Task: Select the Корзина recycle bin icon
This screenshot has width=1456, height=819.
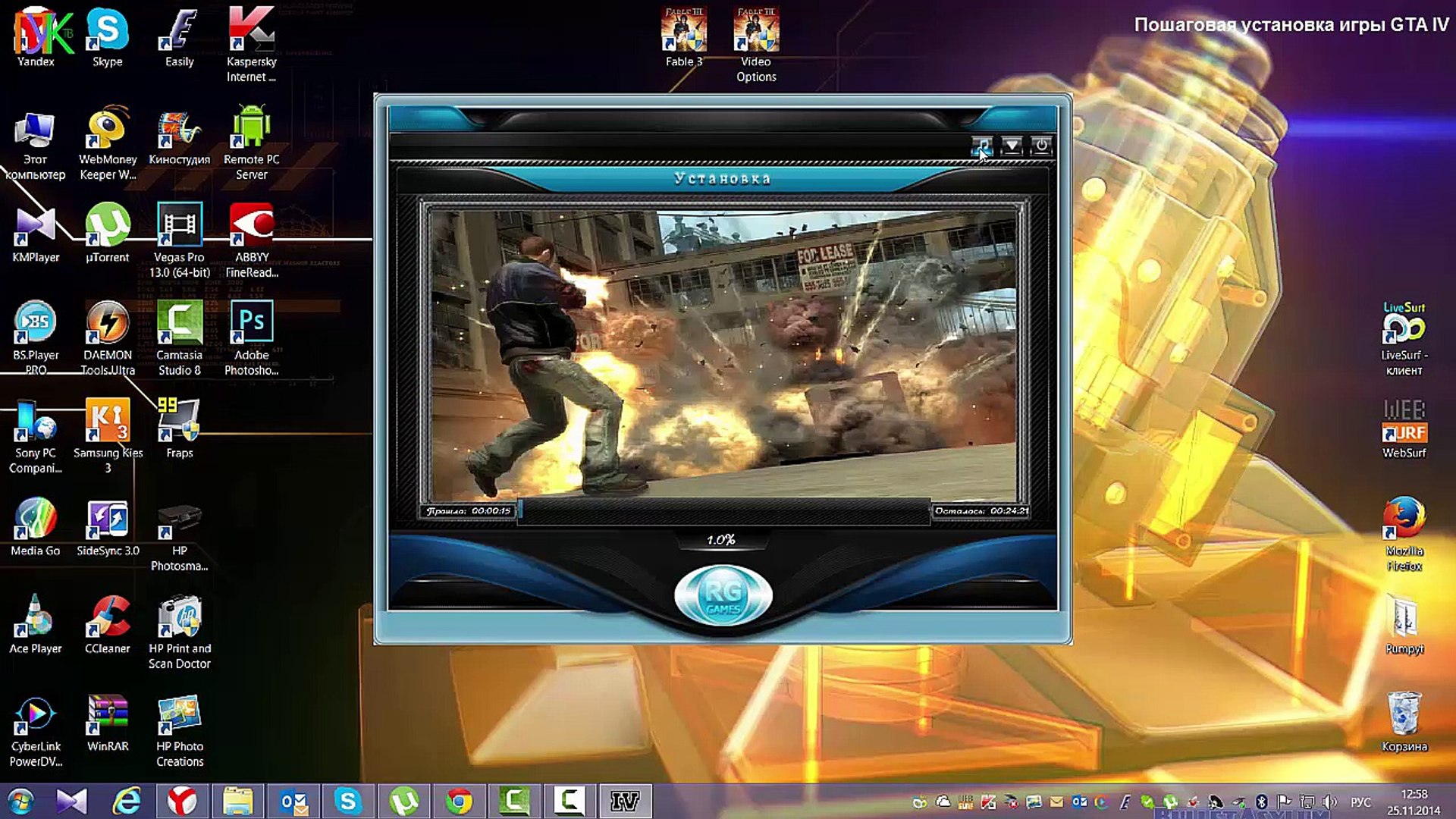Action: pos(1404,722)
